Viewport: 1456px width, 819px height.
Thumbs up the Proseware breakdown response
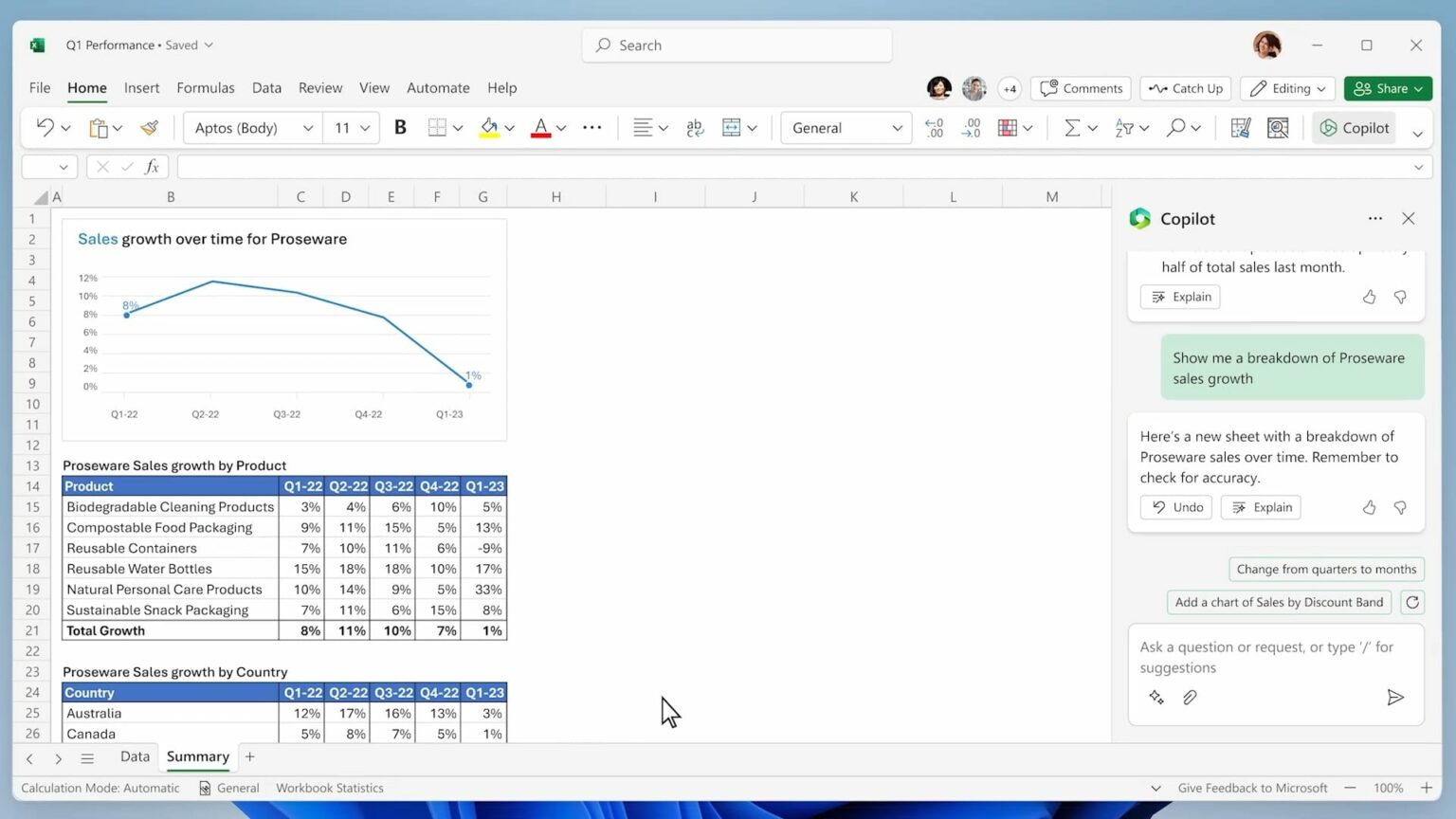click(1369, 508)
